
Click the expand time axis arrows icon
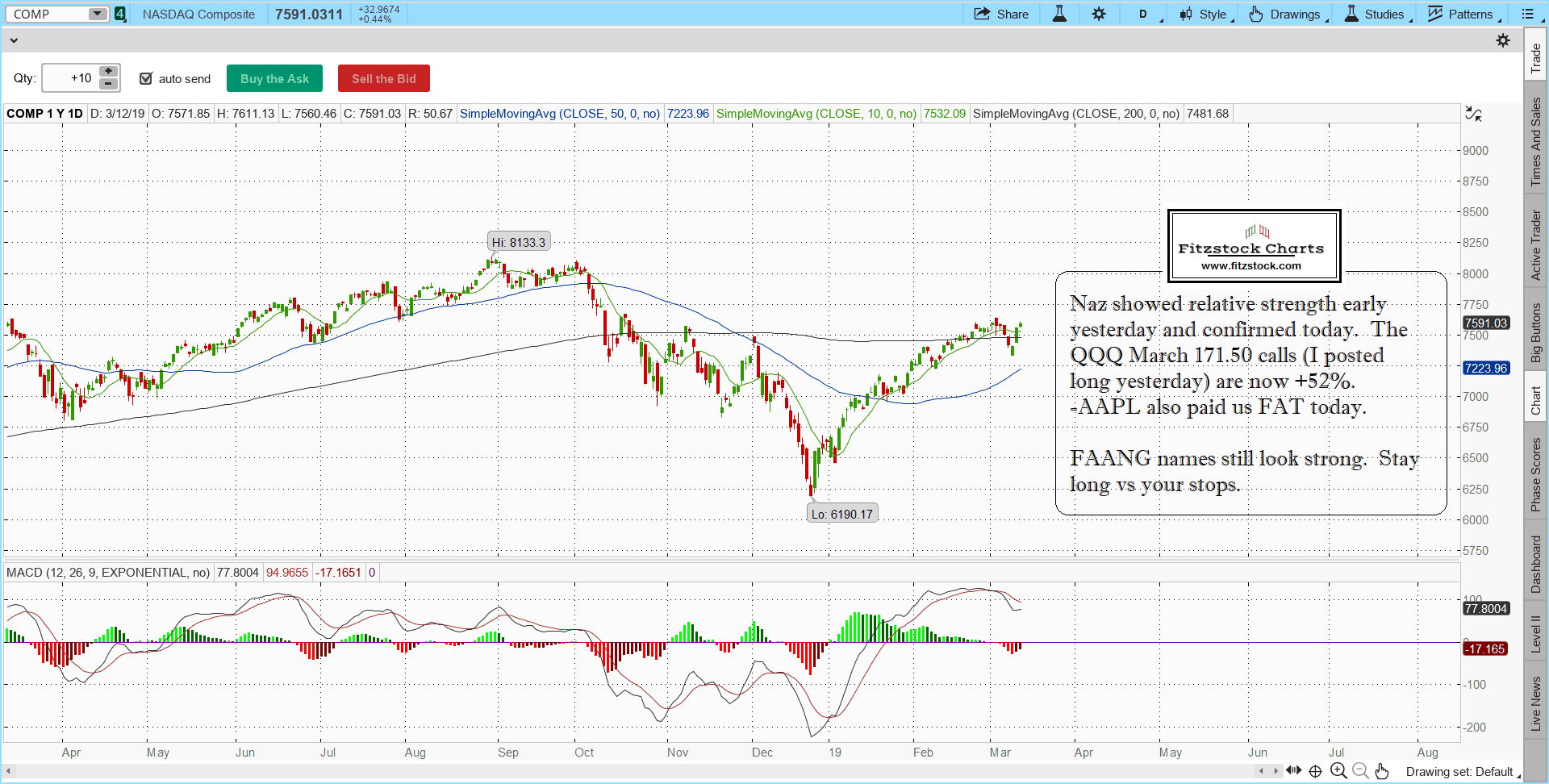click(x=1293, y=770)
